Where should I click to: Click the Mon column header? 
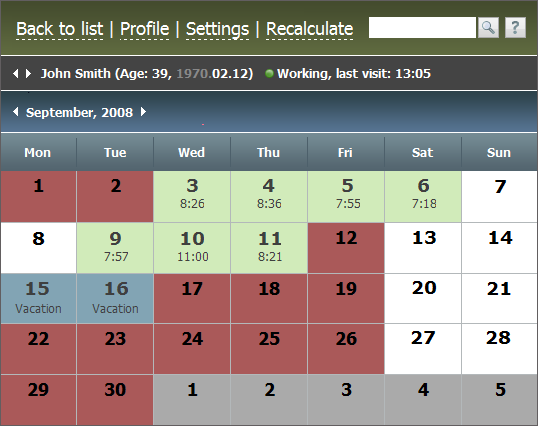tap(38, 152)
